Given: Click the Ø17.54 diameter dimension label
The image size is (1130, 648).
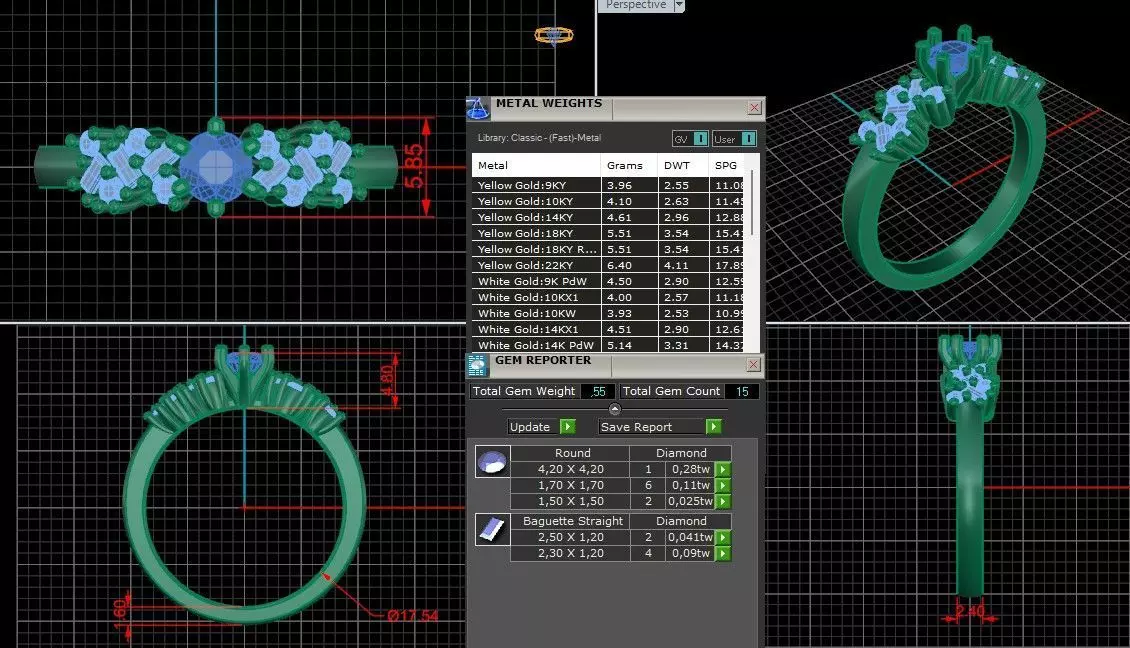Looking at the screenshot, I should coord(412,616).
